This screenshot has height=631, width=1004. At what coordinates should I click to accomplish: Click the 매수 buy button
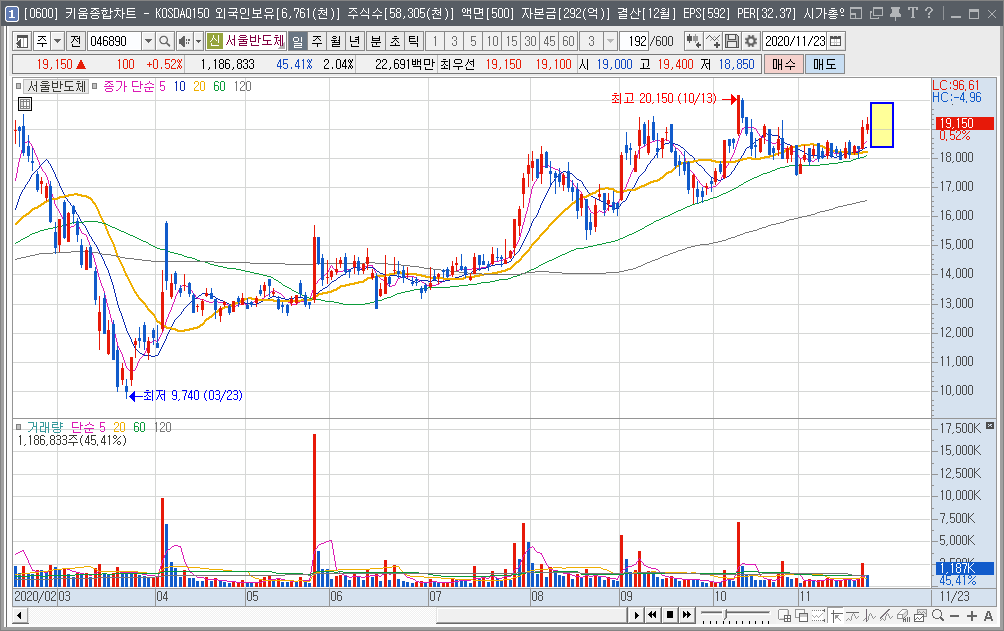click(784, 64)
